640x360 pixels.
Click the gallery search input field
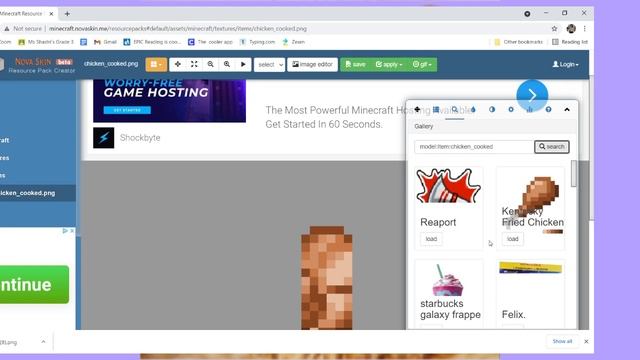coord(474,147)
